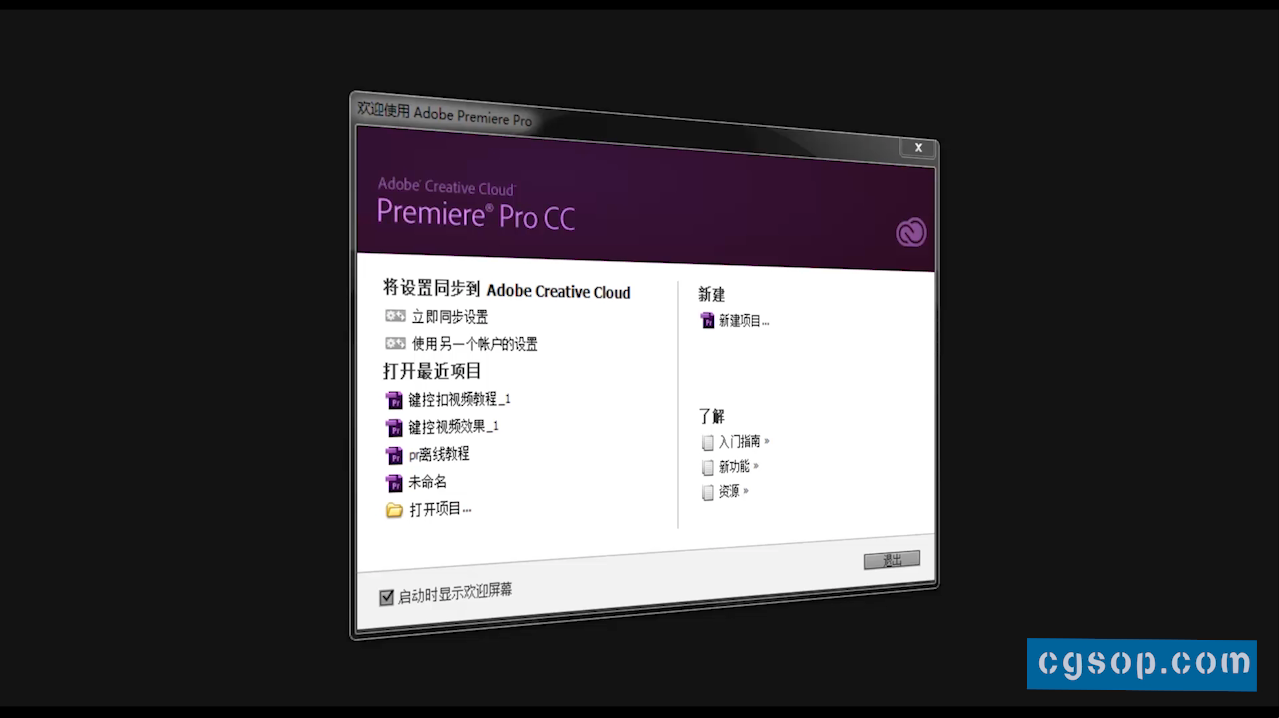
Task: Click the Pr icon for 键控扣视频教程_1
Action: (x=394, y=400)
